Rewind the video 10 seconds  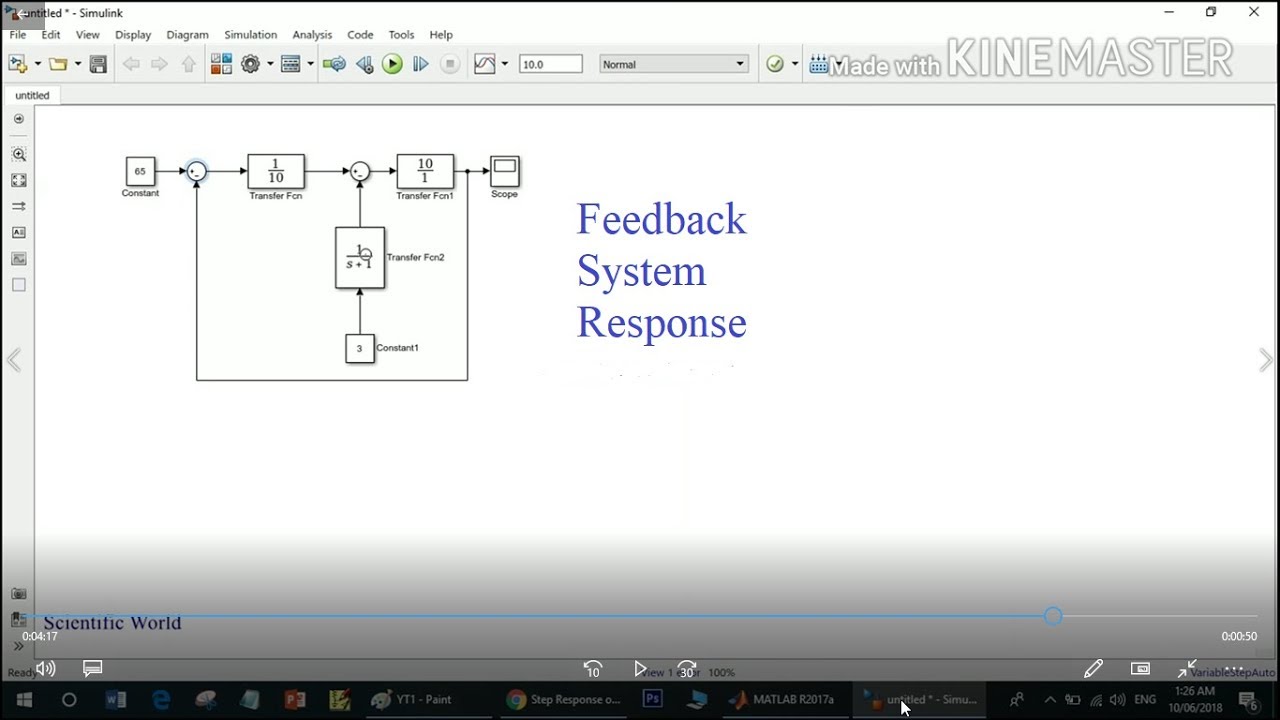(x=593, y=669)
